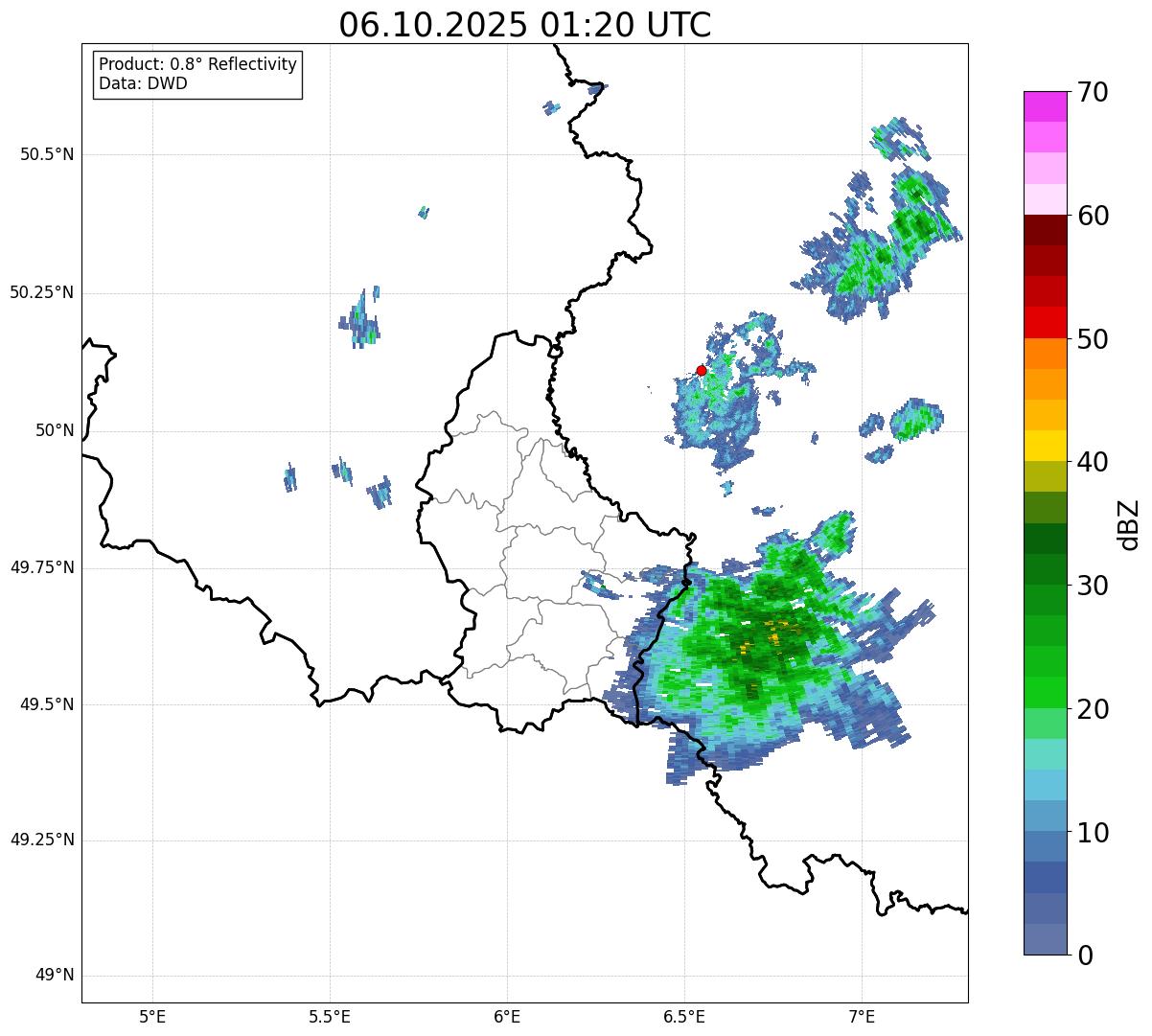Click the yellow high-reflectivity core in the large echo
The width and height of the screenshot is (1152, 1036).
click(x=774, y=635)
